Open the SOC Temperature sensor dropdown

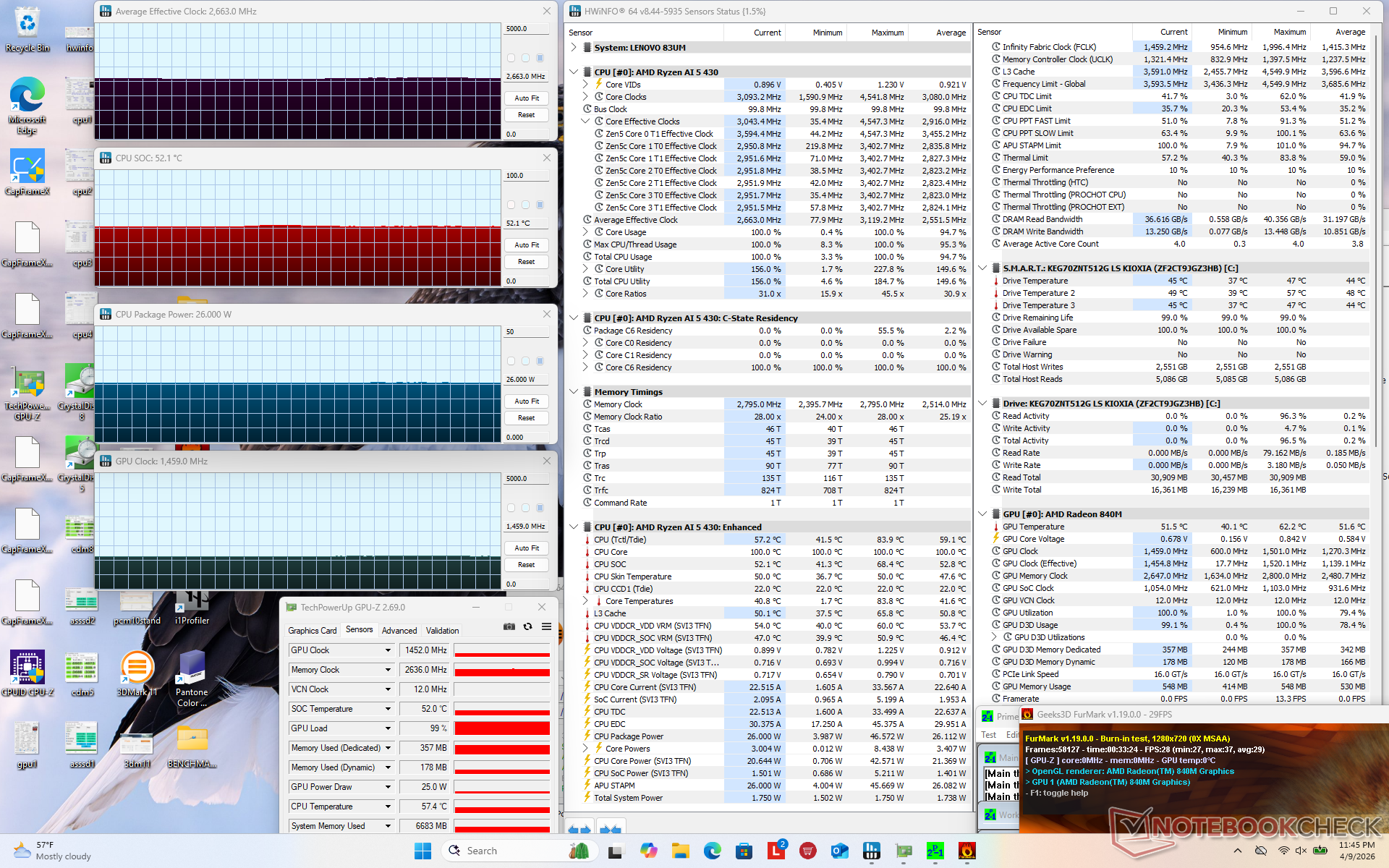[x=388, y=709]
